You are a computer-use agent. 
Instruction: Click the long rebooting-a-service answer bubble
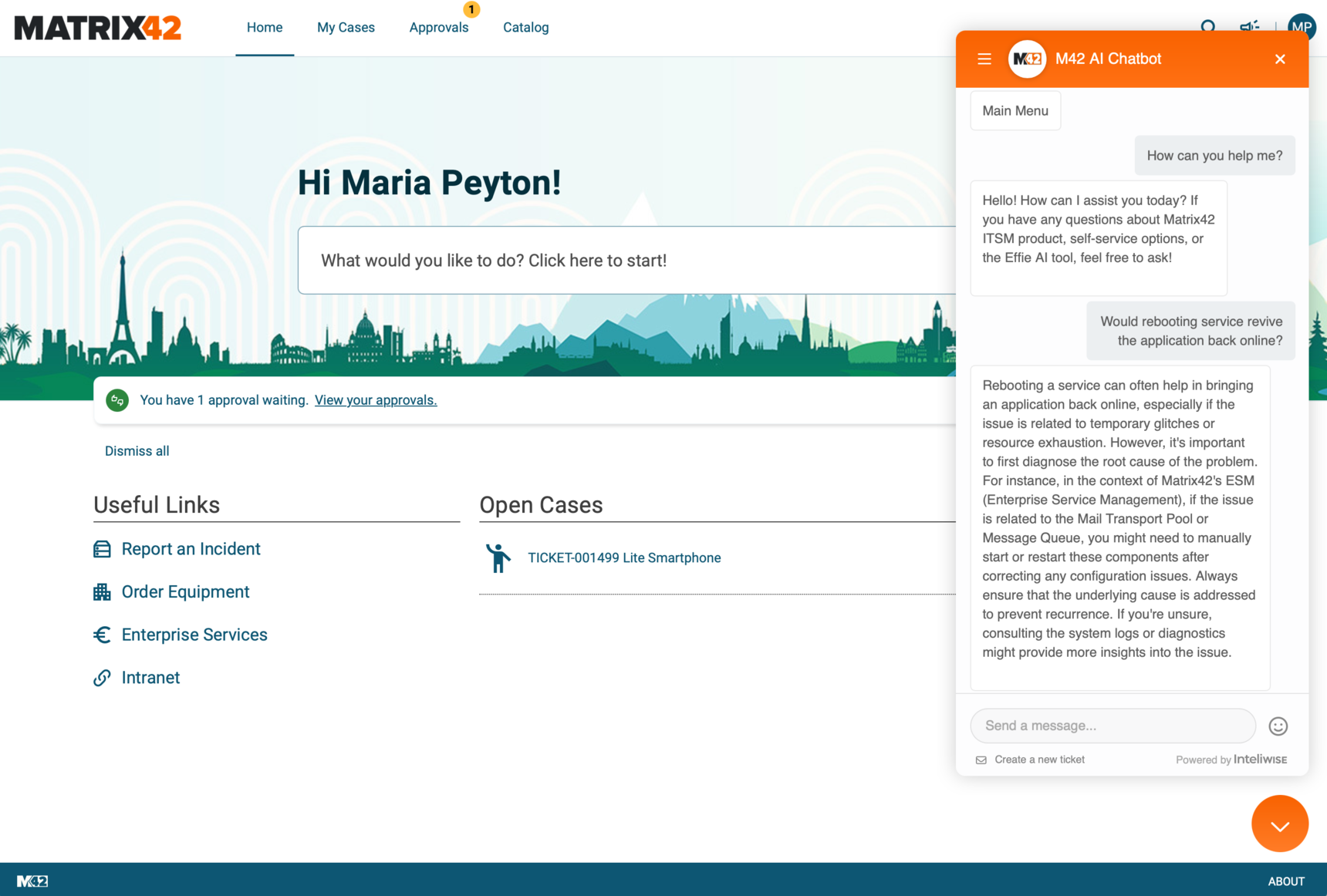(1119, 528)
